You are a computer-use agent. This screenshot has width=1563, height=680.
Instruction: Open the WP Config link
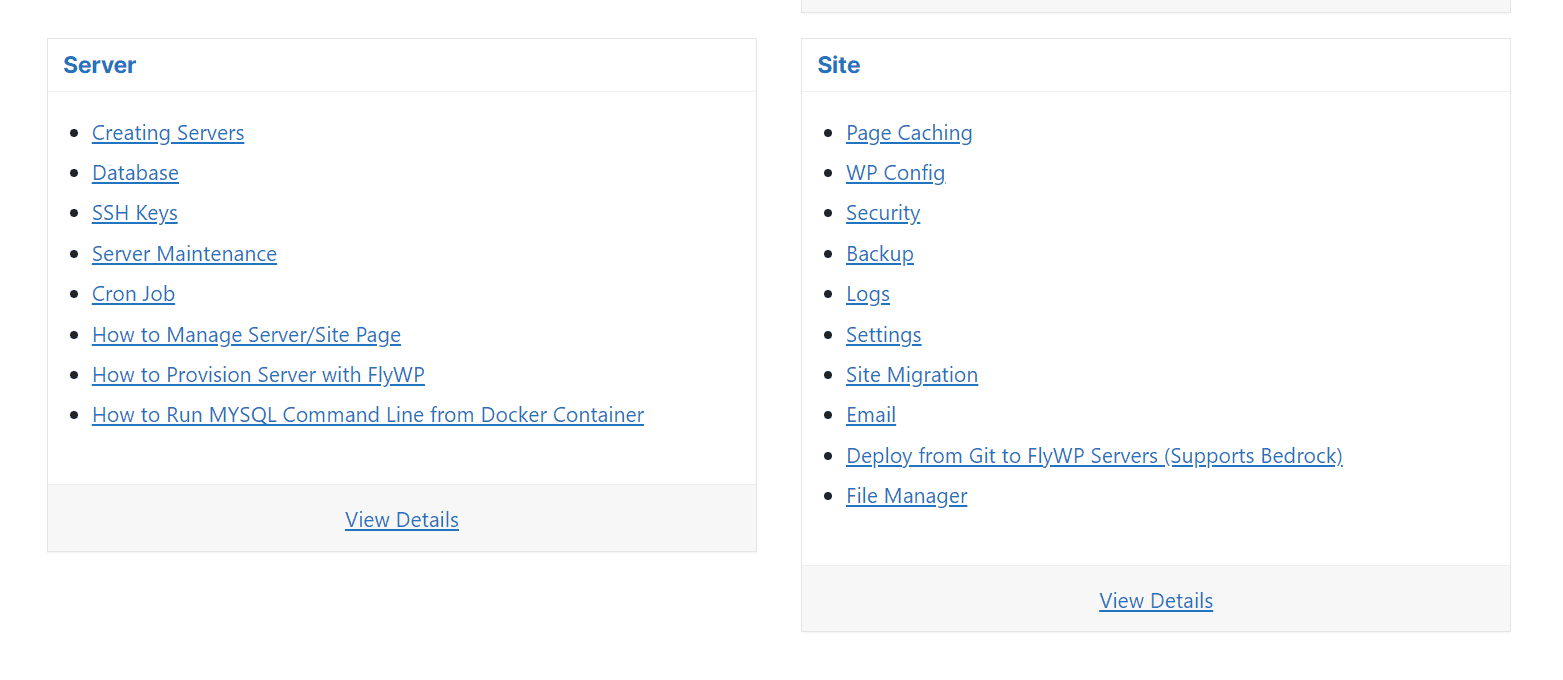click(x=895, y=173)
